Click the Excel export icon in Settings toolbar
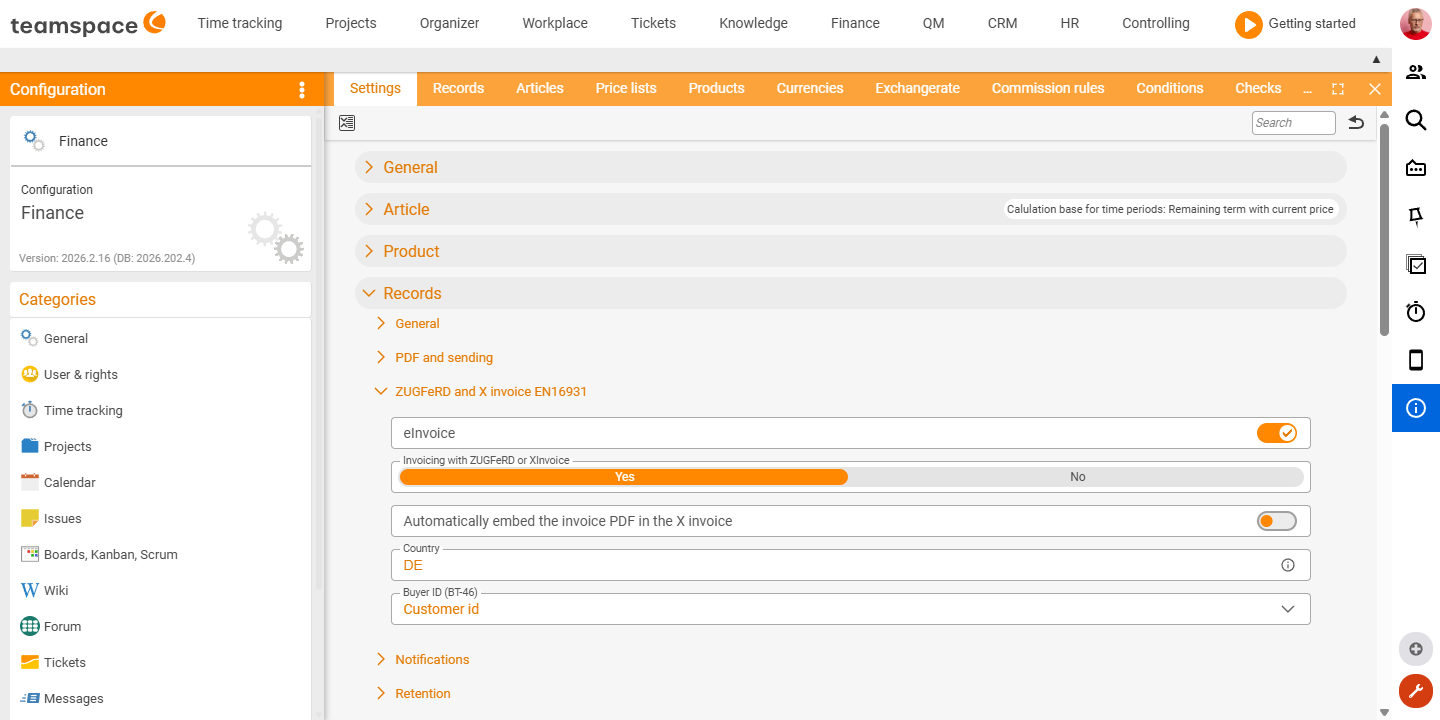Image resolution: width=1440 pixels, height=720 pixels. [347, 123]
